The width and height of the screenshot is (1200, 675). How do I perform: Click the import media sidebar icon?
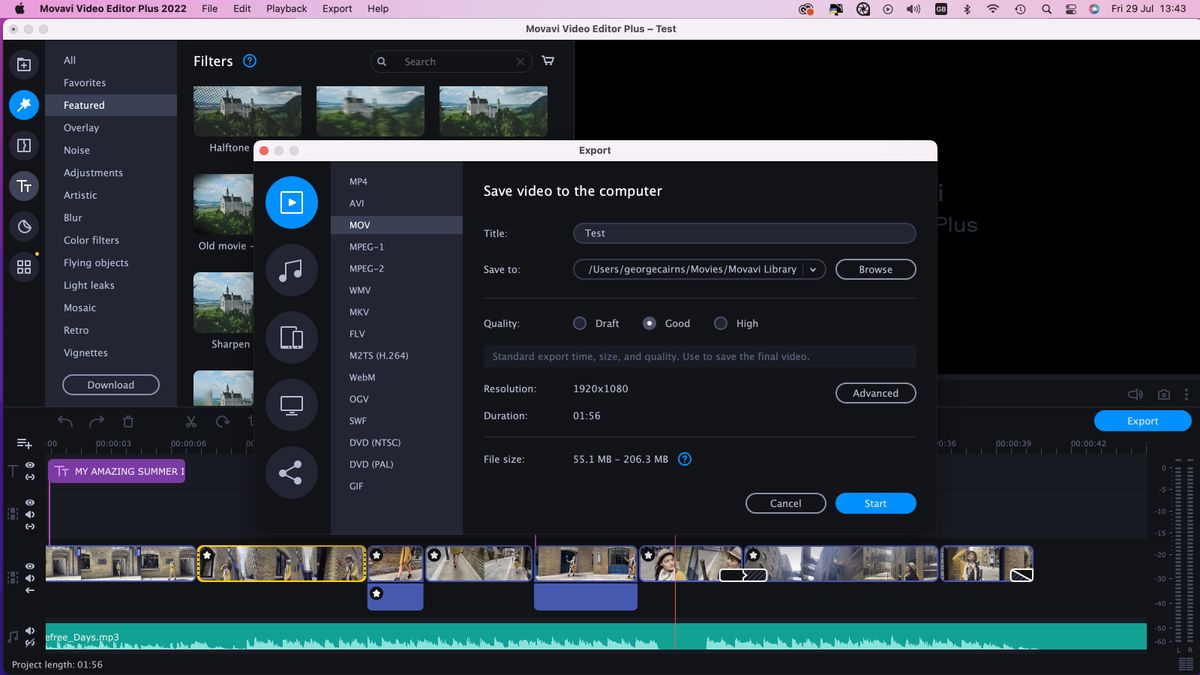[24, 64]
